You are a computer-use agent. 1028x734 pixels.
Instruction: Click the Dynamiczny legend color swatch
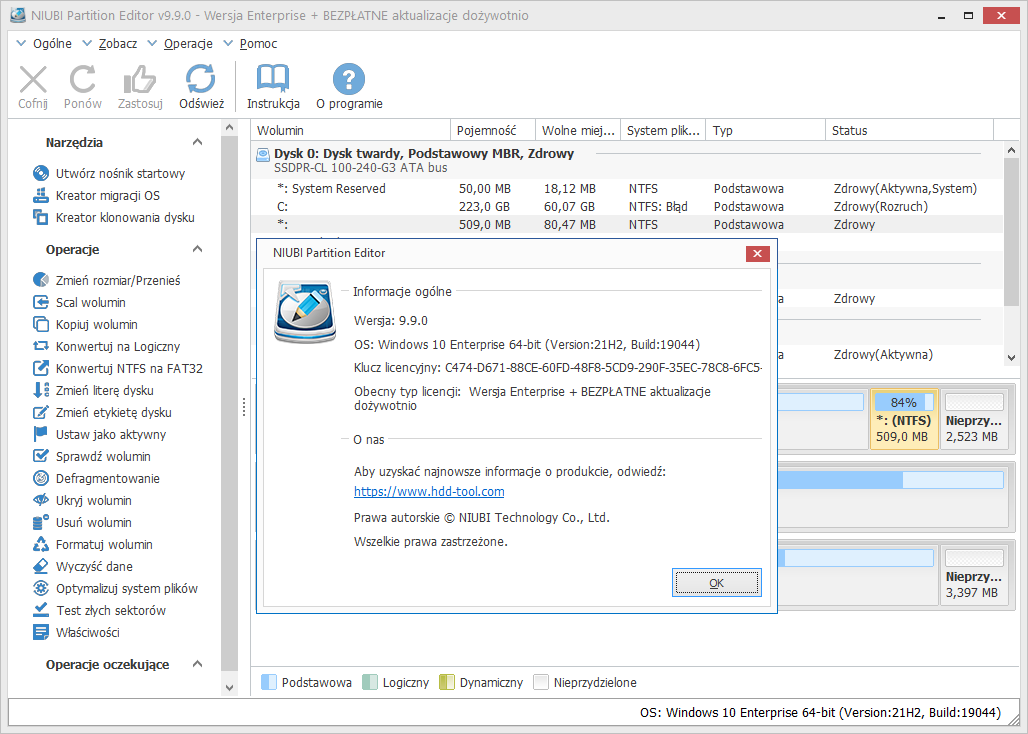[x=446, y=682]
